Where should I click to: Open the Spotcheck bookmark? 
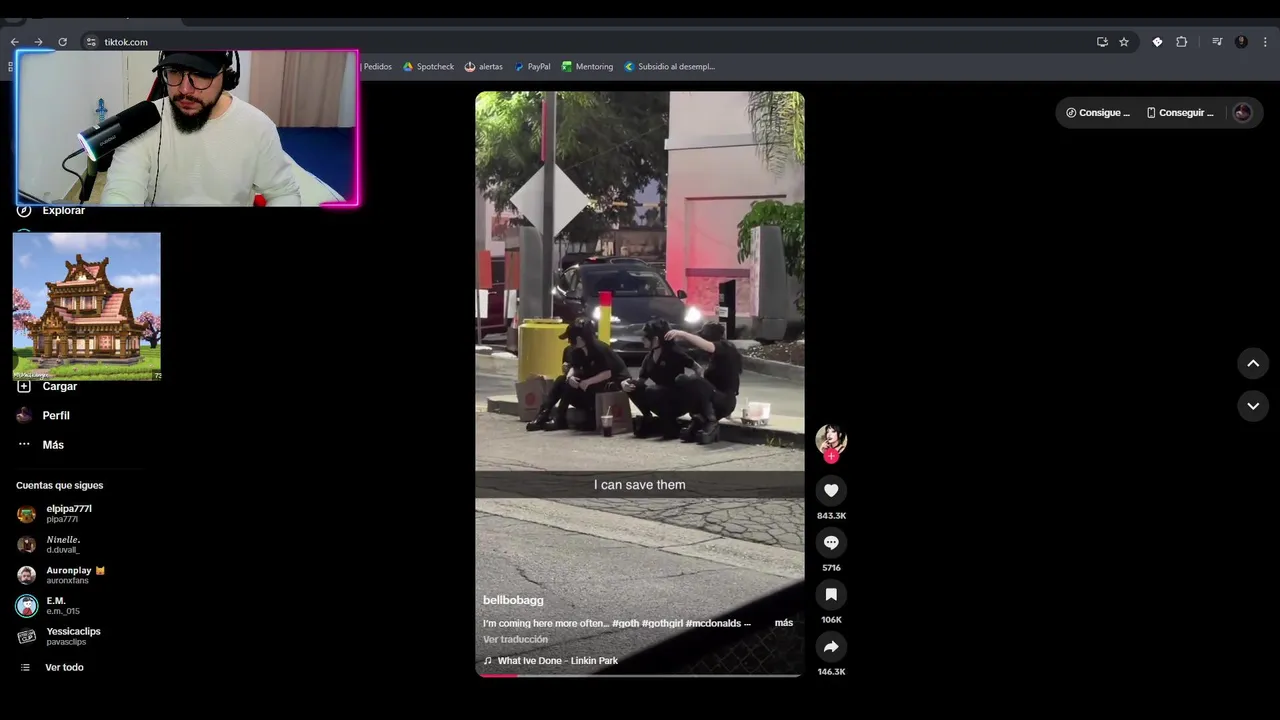click(x=428, y=67)
